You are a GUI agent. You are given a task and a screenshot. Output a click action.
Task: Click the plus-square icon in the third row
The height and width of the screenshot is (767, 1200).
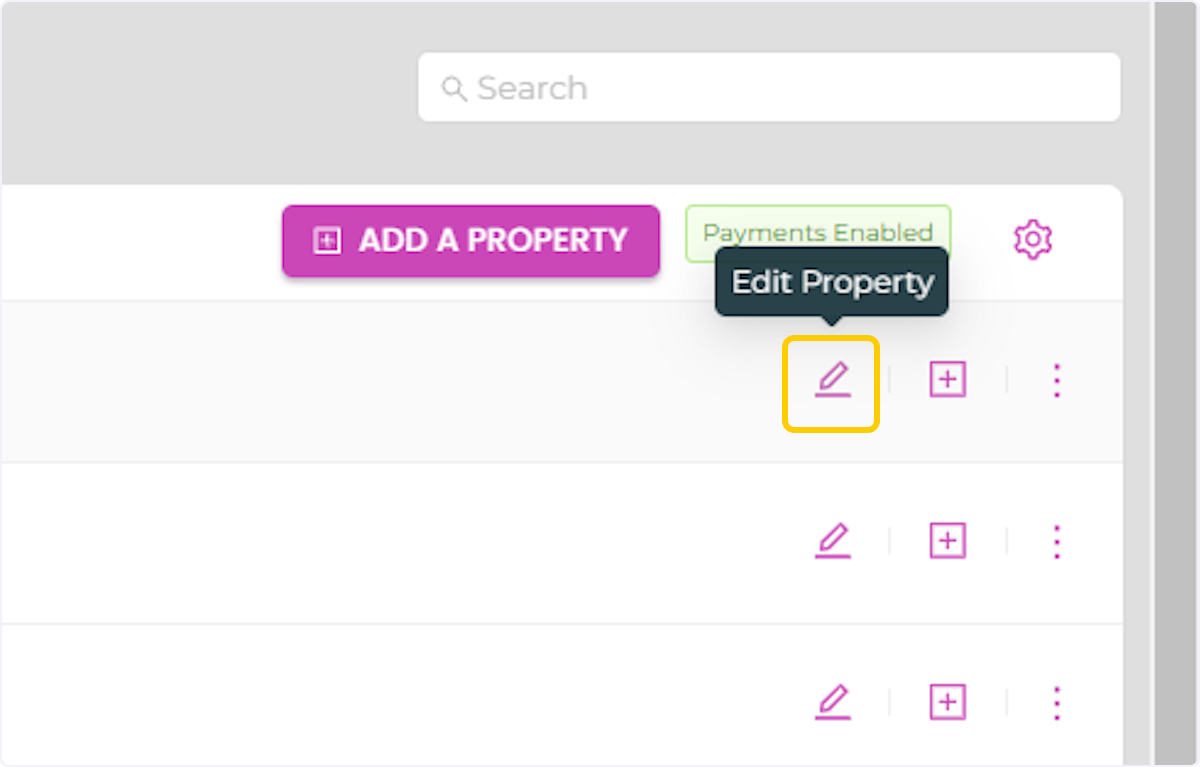947,702
